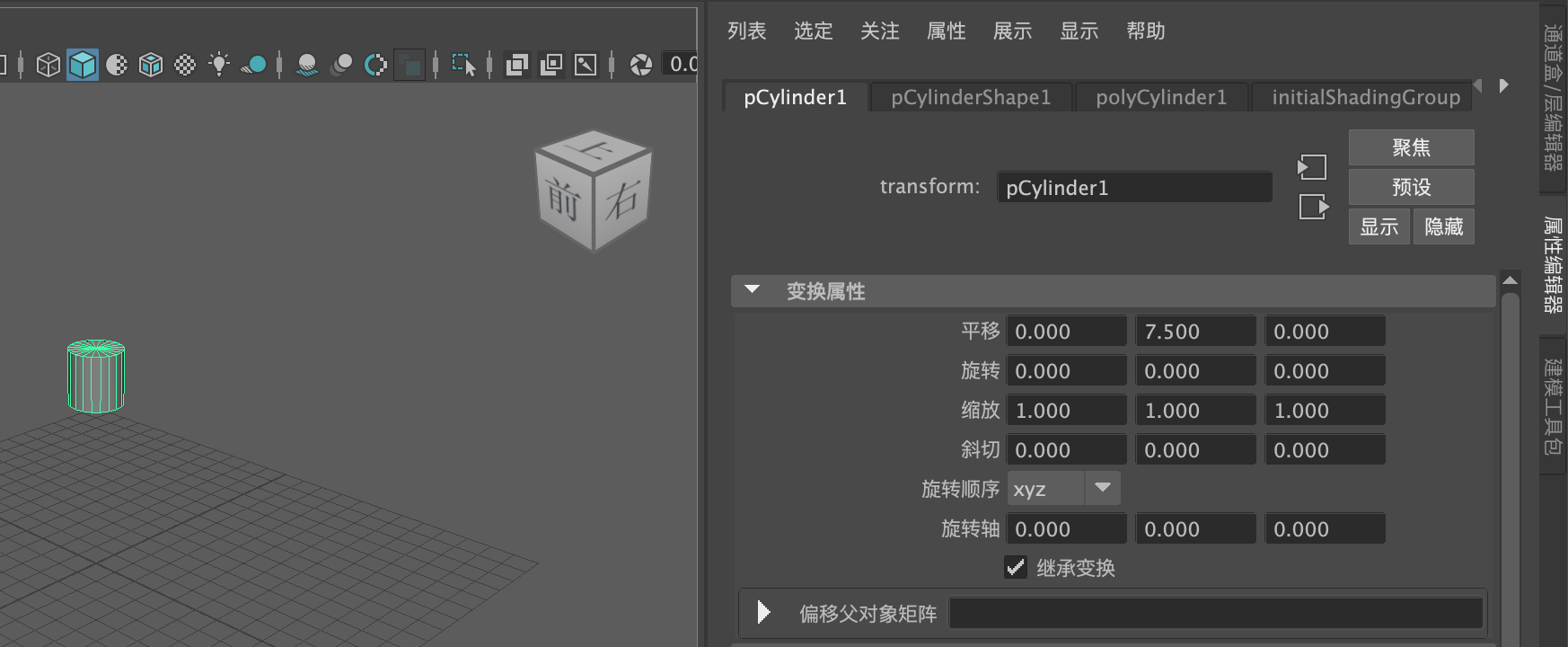
Task: Click 旋转 Y value field
Action: tap(1196, 370)
